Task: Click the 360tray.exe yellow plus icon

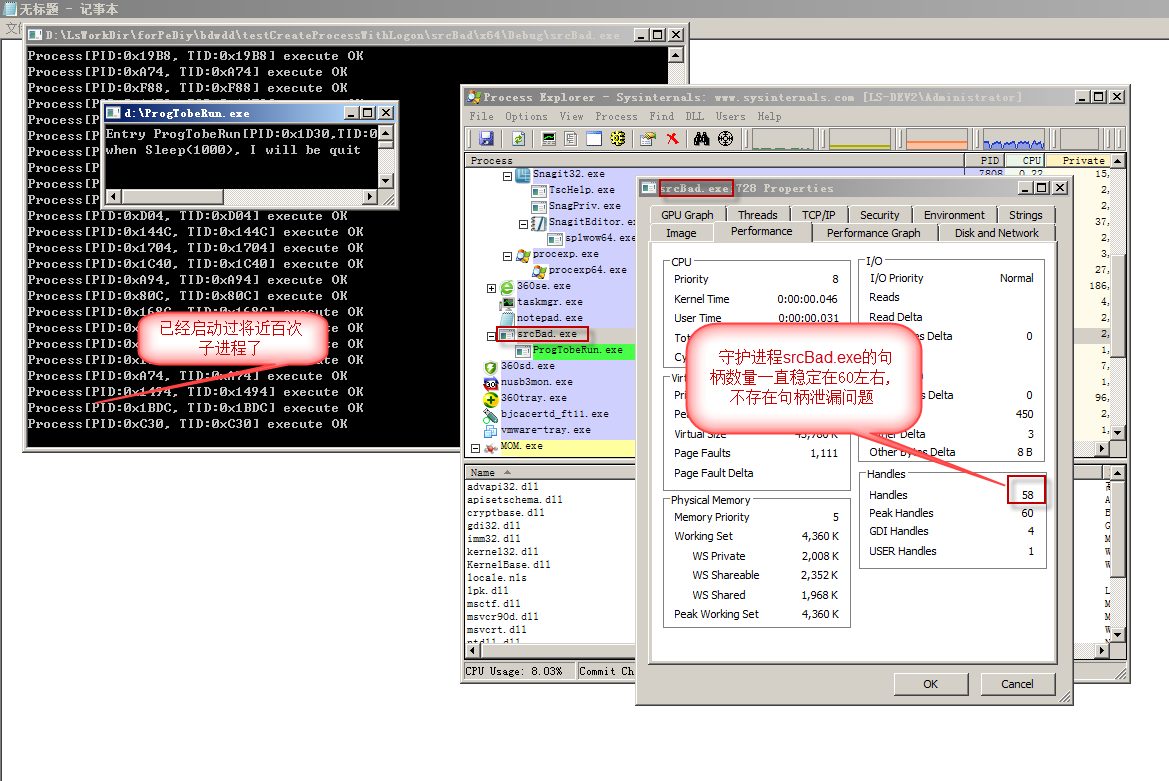Action: point(491,399)
